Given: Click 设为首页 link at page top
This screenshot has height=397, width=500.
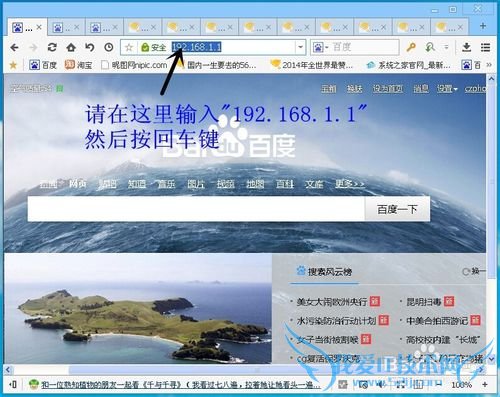Looking at the screenshot, I should click(x=387, y=89).
